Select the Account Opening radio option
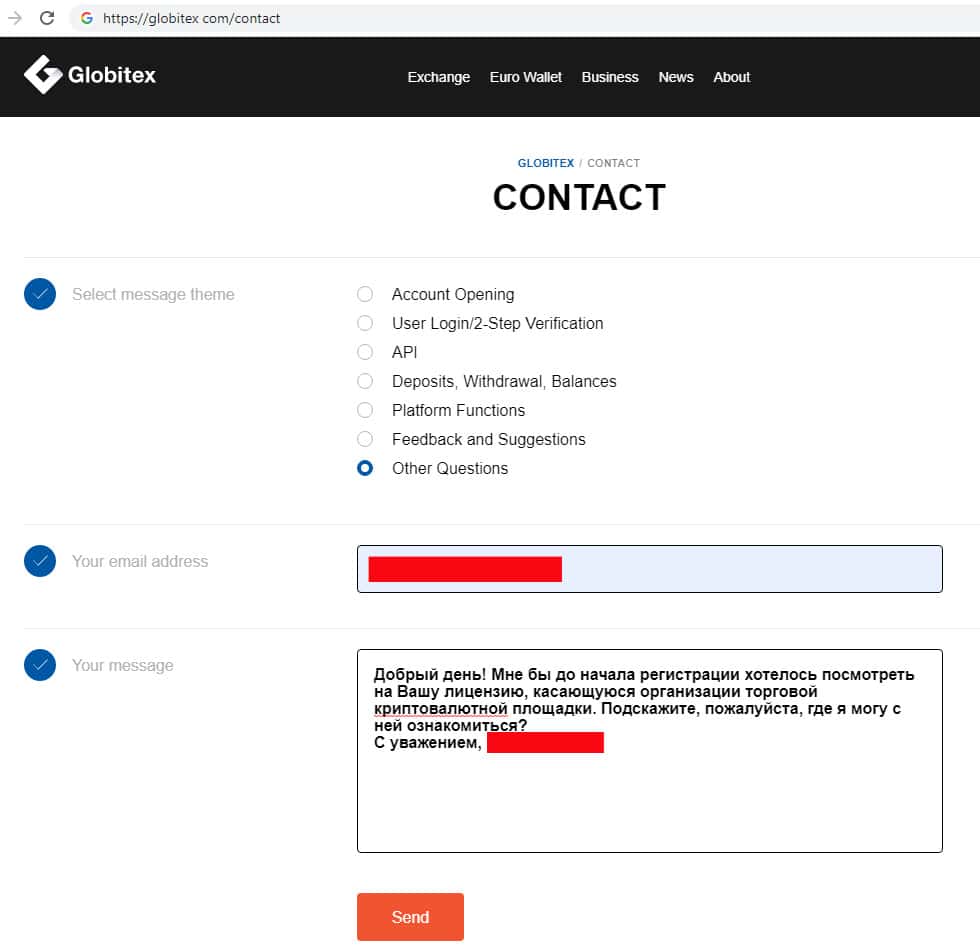This screenshot has height=948, width=980. (x=365, y=294)
